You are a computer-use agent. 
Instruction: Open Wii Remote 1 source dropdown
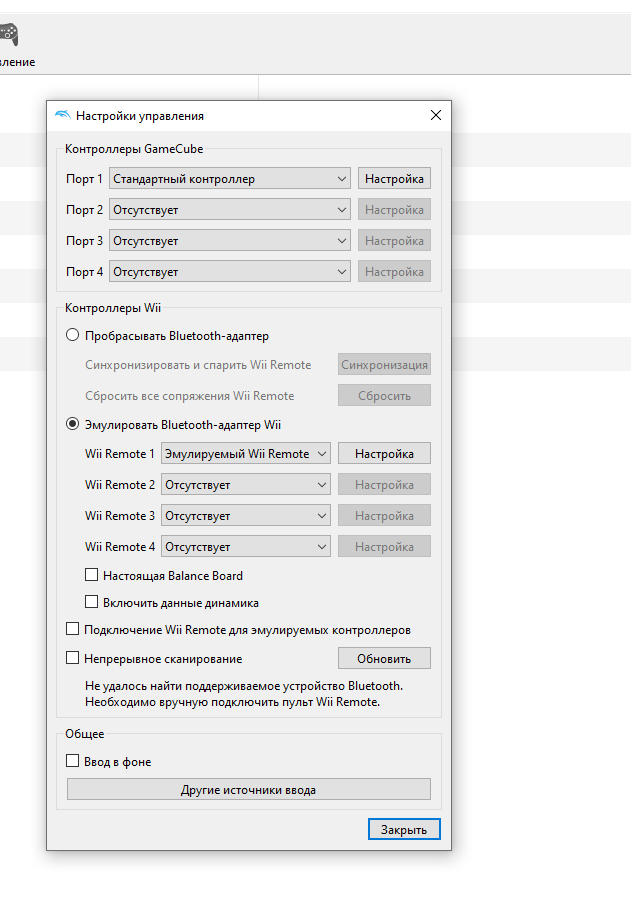click(246, 454)
